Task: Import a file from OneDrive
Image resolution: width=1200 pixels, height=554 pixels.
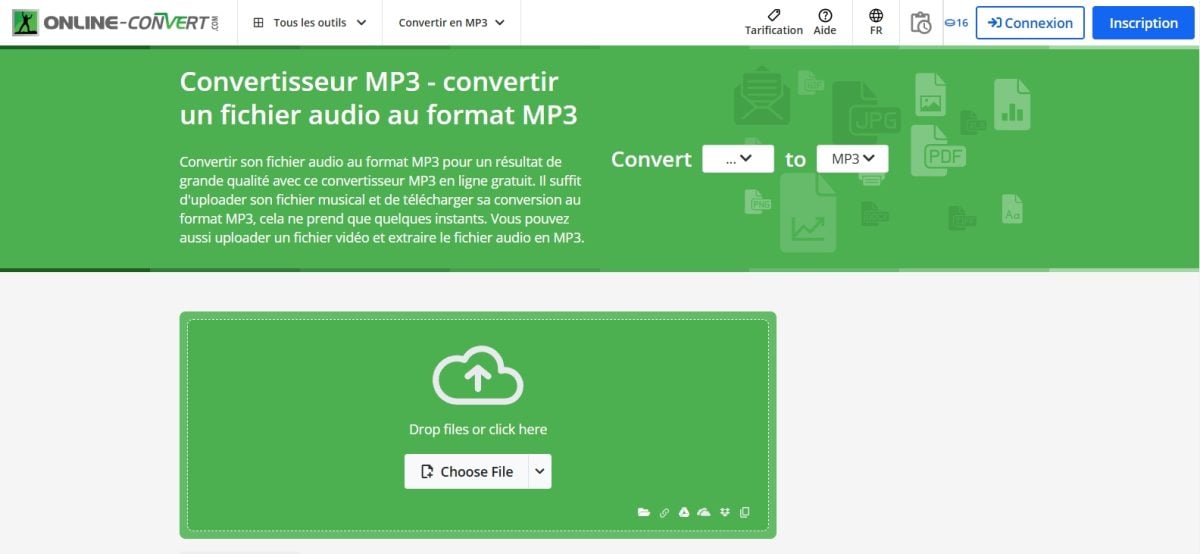Action: point(704,512)
